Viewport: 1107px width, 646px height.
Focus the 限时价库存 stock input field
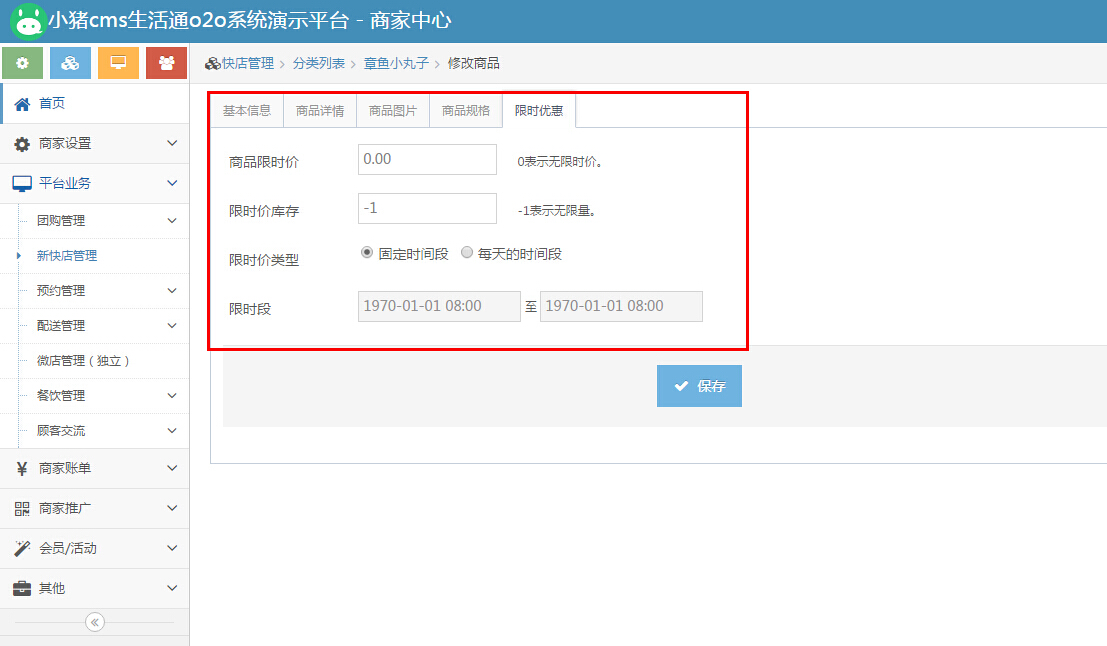tap(427, 208)
